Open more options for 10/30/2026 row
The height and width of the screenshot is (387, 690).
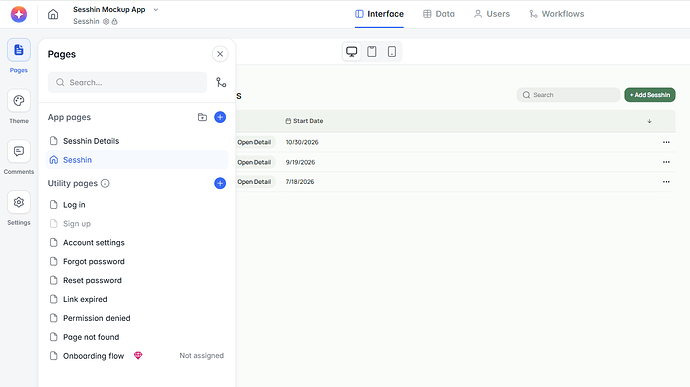tap(666, 142)
